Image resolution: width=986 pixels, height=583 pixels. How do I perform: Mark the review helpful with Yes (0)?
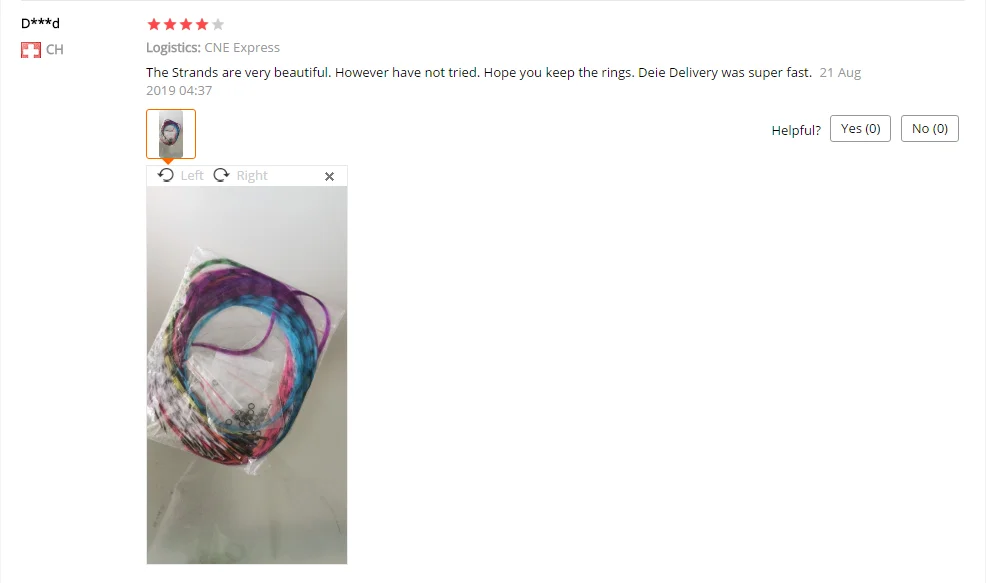pos(860,128)
